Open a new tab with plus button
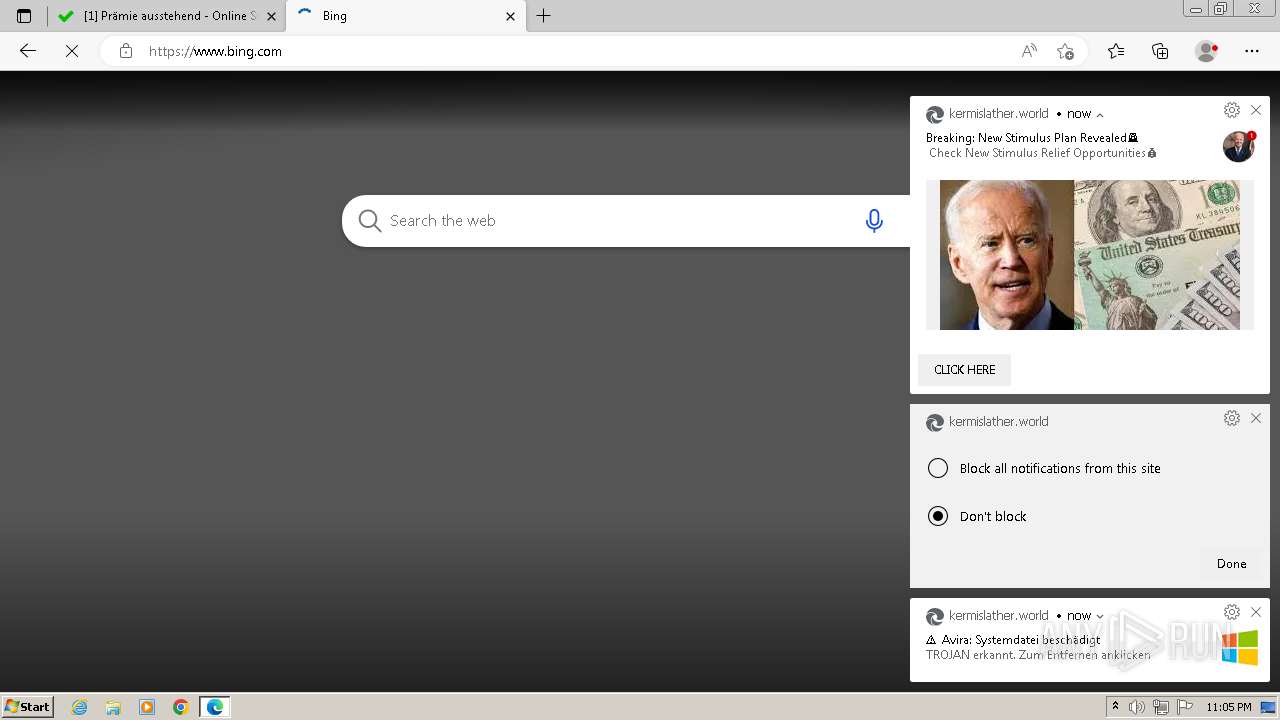The width and height of the screenshot is (1280, 720). pyautogui.click(x=543, y=16)
